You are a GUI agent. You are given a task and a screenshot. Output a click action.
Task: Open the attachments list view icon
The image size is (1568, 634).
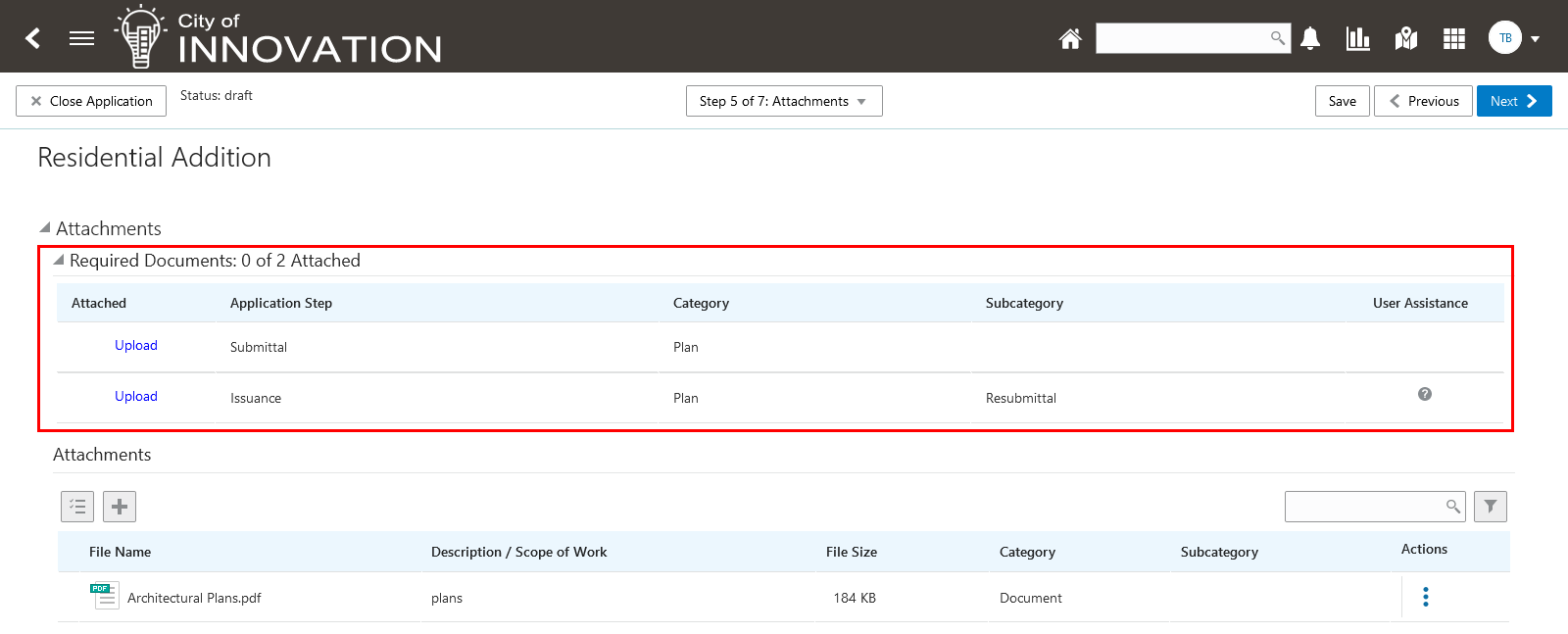[x=77, y=507]
